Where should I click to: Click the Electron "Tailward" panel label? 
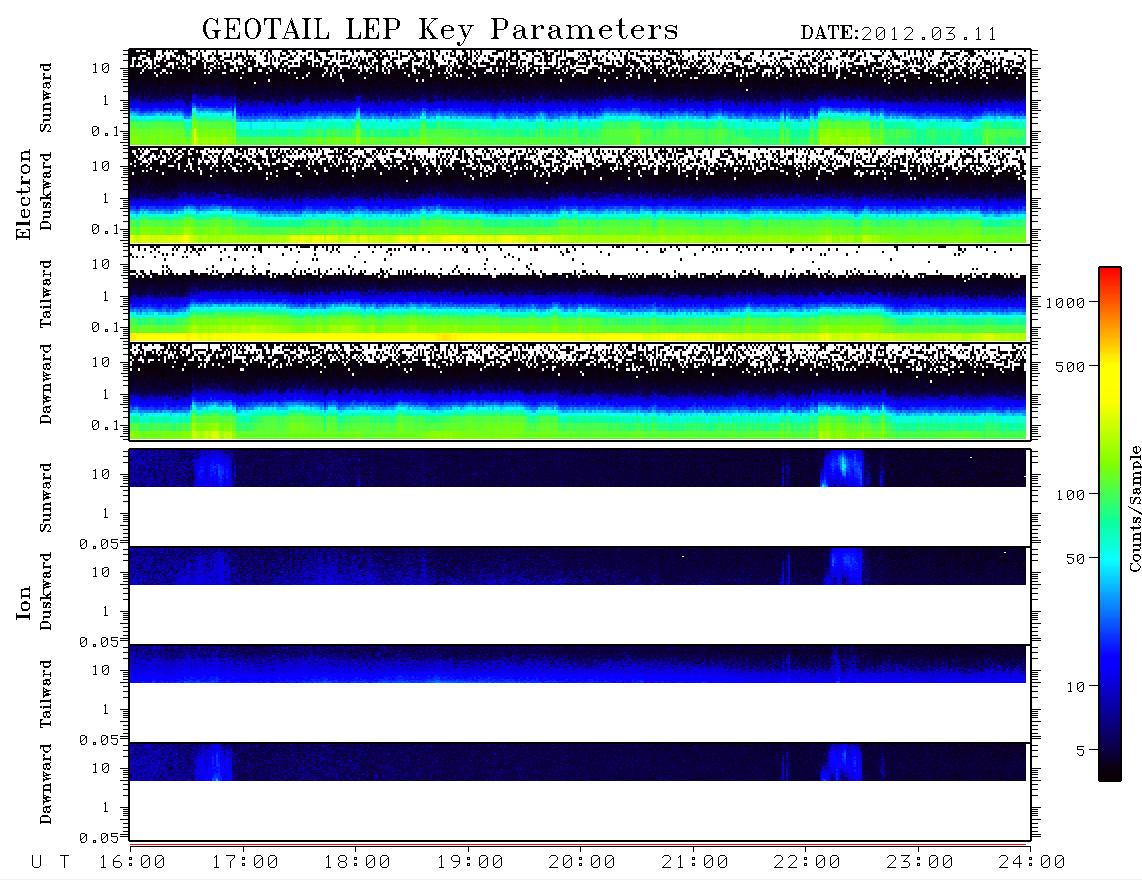pyautogui.click(x=46, y=294)
